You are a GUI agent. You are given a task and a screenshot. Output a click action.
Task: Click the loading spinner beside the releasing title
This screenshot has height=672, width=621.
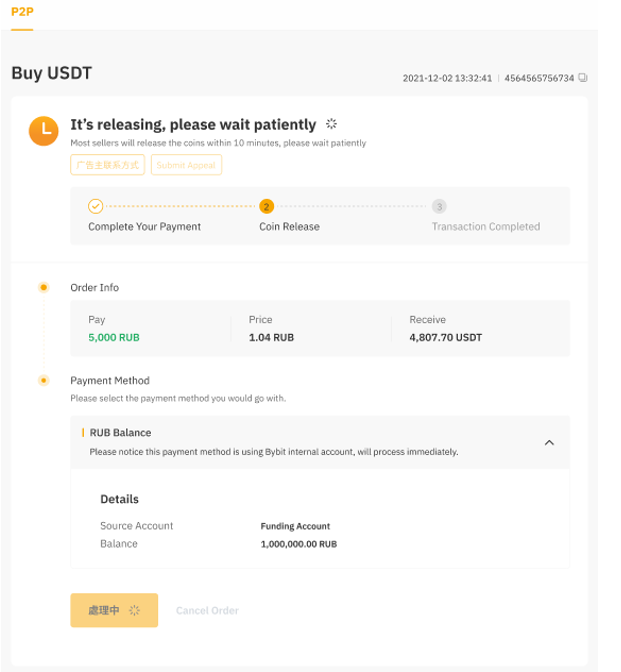pos(332,124)
